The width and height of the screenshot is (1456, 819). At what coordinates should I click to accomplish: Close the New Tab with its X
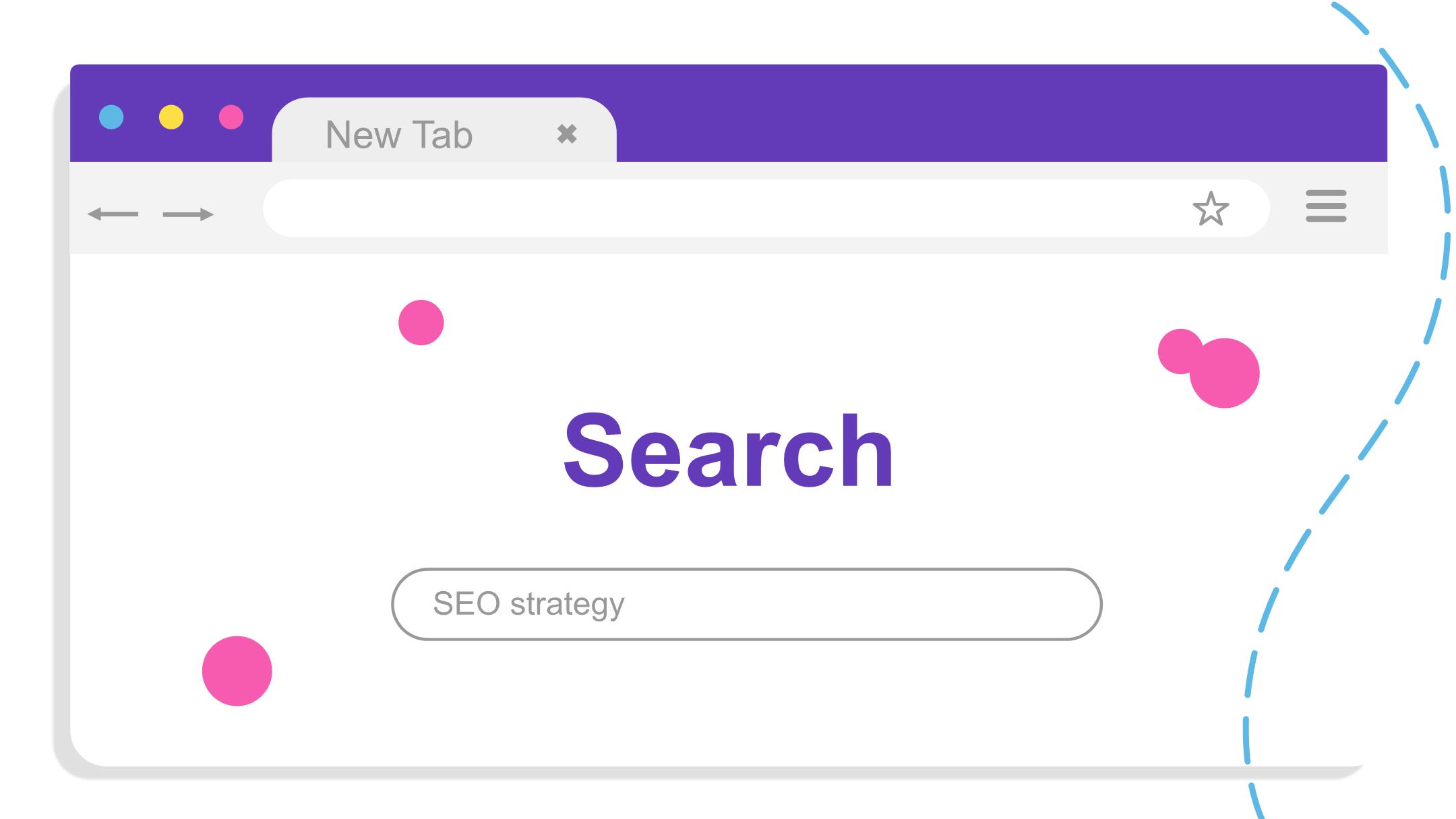tap(567, 134)
